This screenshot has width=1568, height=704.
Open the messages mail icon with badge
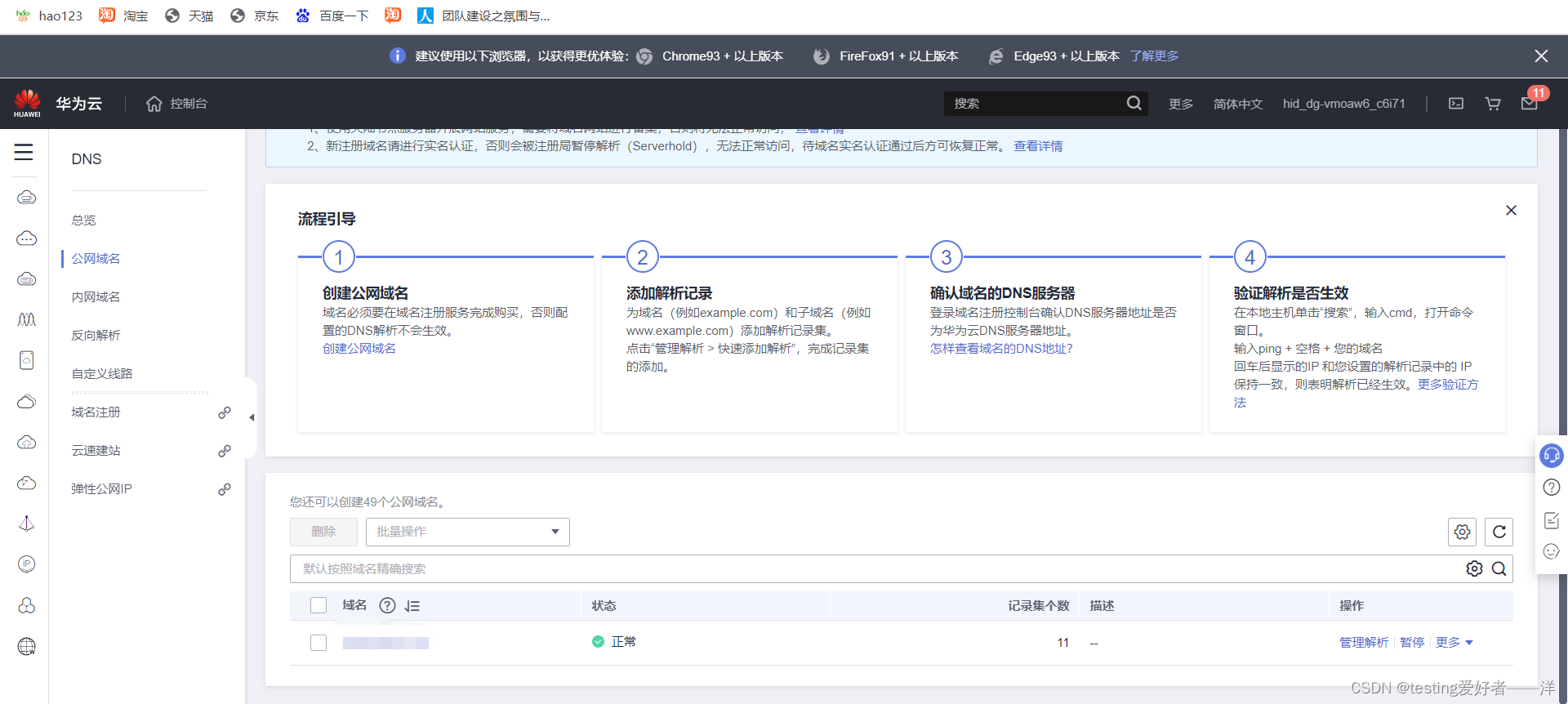tap(1530, 103)
